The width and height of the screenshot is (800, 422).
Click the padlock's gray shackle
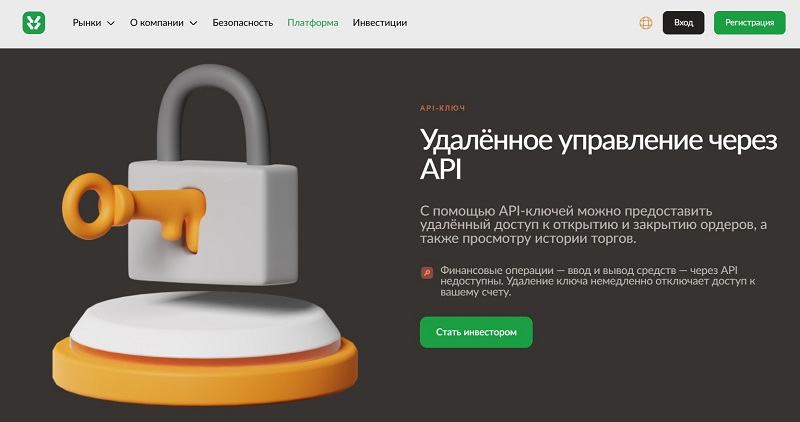(213, 112)
